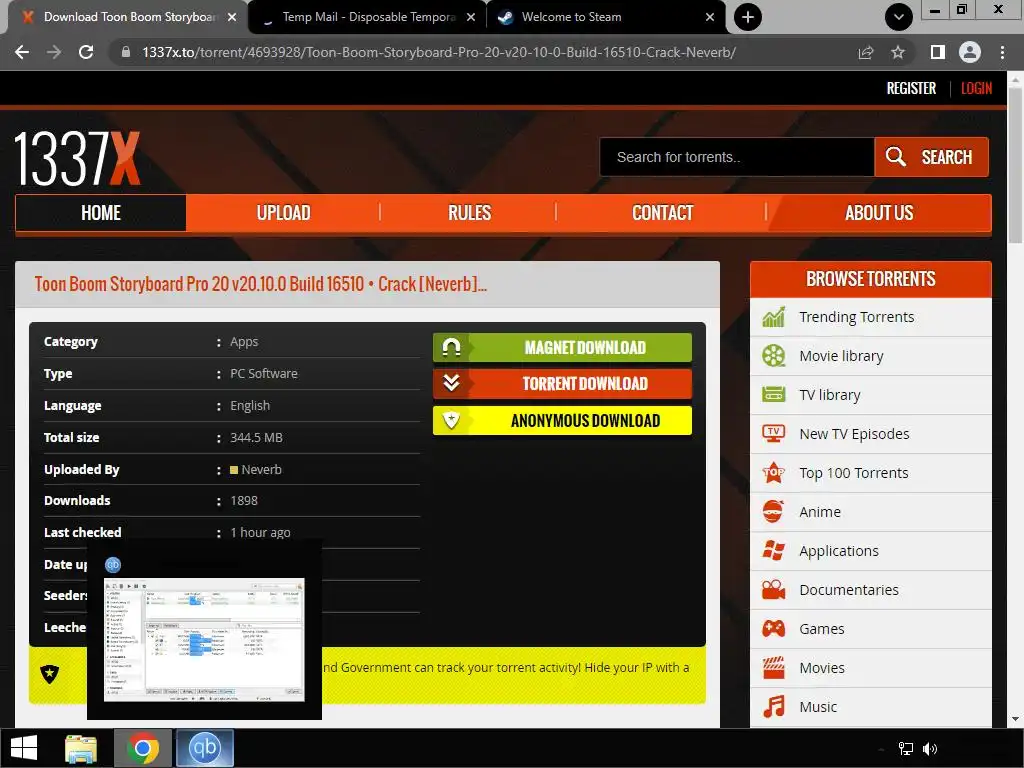Click the magnet icon on Magnet Download
Image resolution: width=1024 pixels, height=768 pixels.
[451, 347]
